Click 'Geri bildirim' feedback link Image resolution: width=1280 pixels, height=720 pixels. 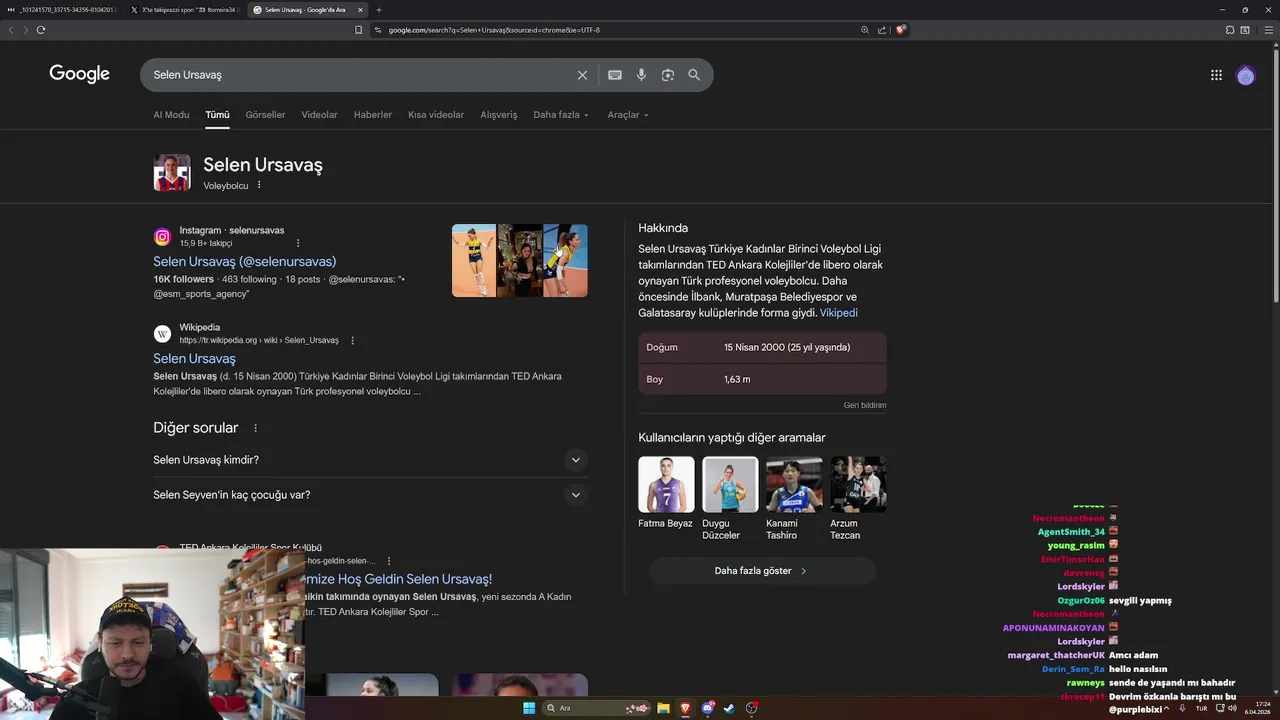click(x=865, y=405)
